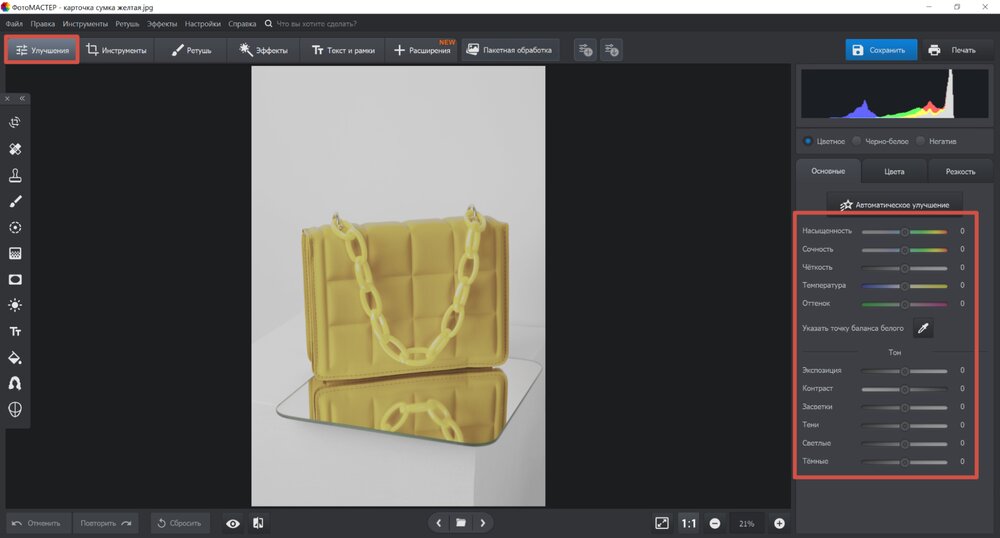This screenshot has width=1000, height=538.
Task: Go to previous photo with left arrow
Action: (438, 523)
